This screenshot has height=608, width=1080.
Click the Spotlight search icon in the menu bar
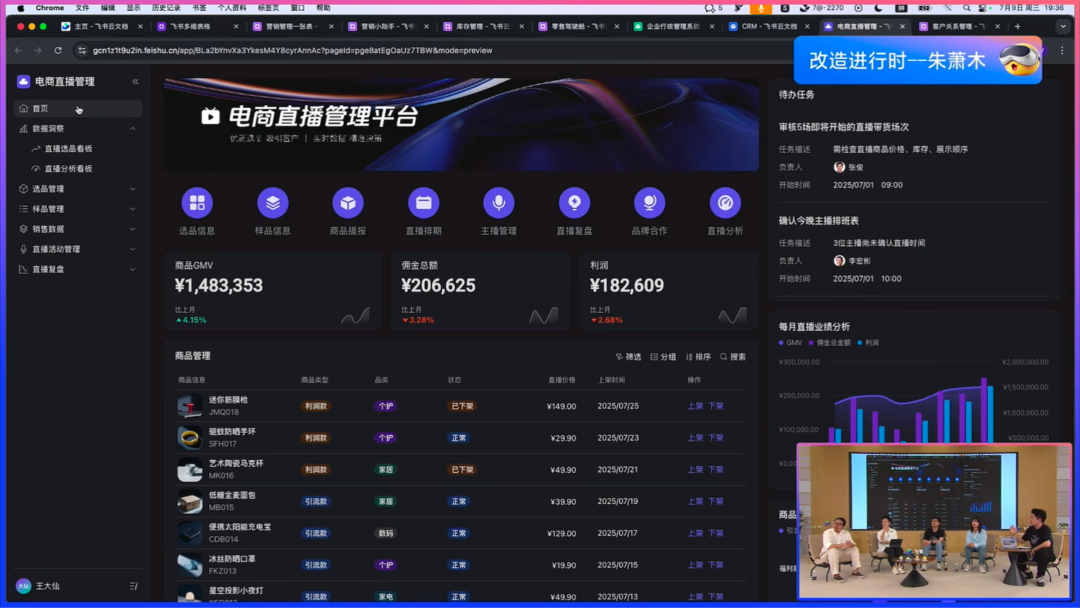966,8
